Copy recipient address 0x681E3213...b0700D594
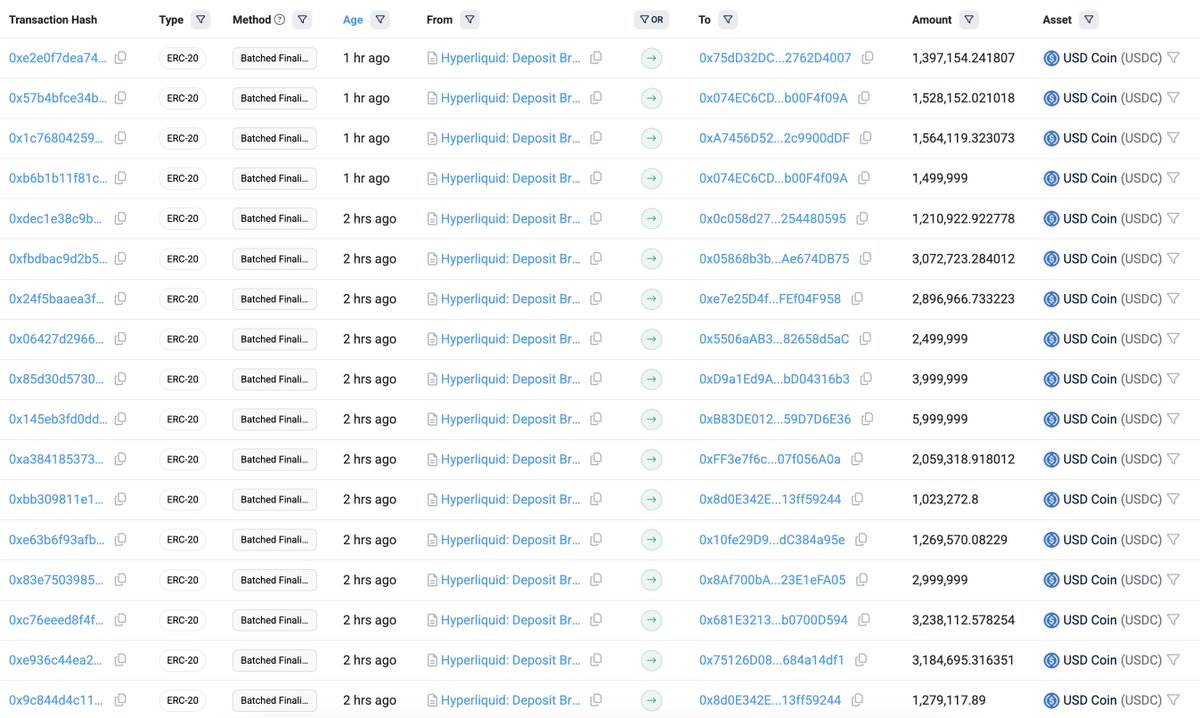Image resolution: width=1200 pixels, height=718 pixels. pos(864,620)
